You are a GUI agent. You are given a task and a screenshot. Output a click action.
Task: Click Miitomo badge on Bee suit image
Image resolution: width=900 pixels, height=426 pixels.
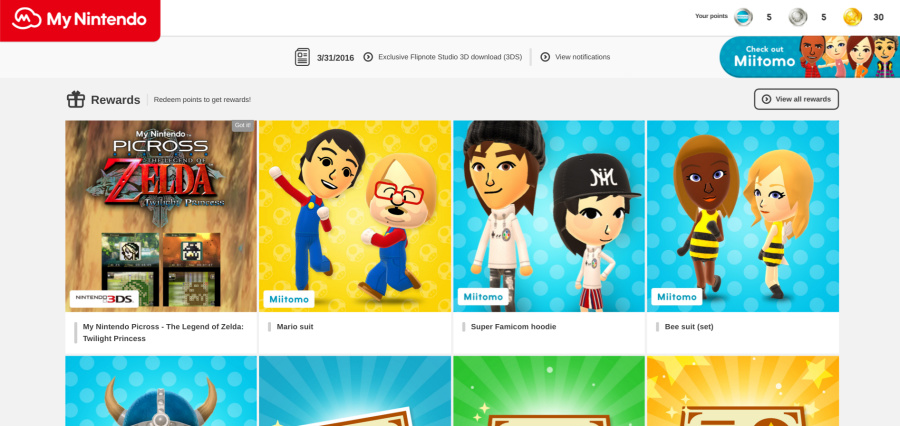[677, 297]
